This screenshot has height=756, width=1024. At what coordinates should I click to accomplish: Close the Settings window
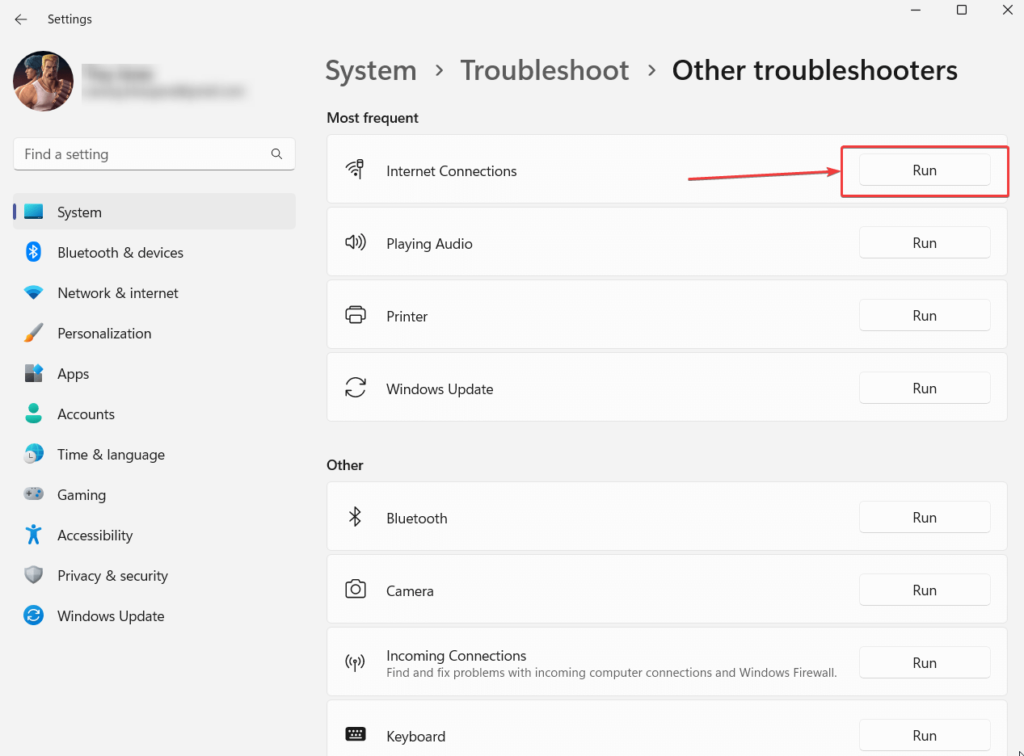pos(1007,10)
